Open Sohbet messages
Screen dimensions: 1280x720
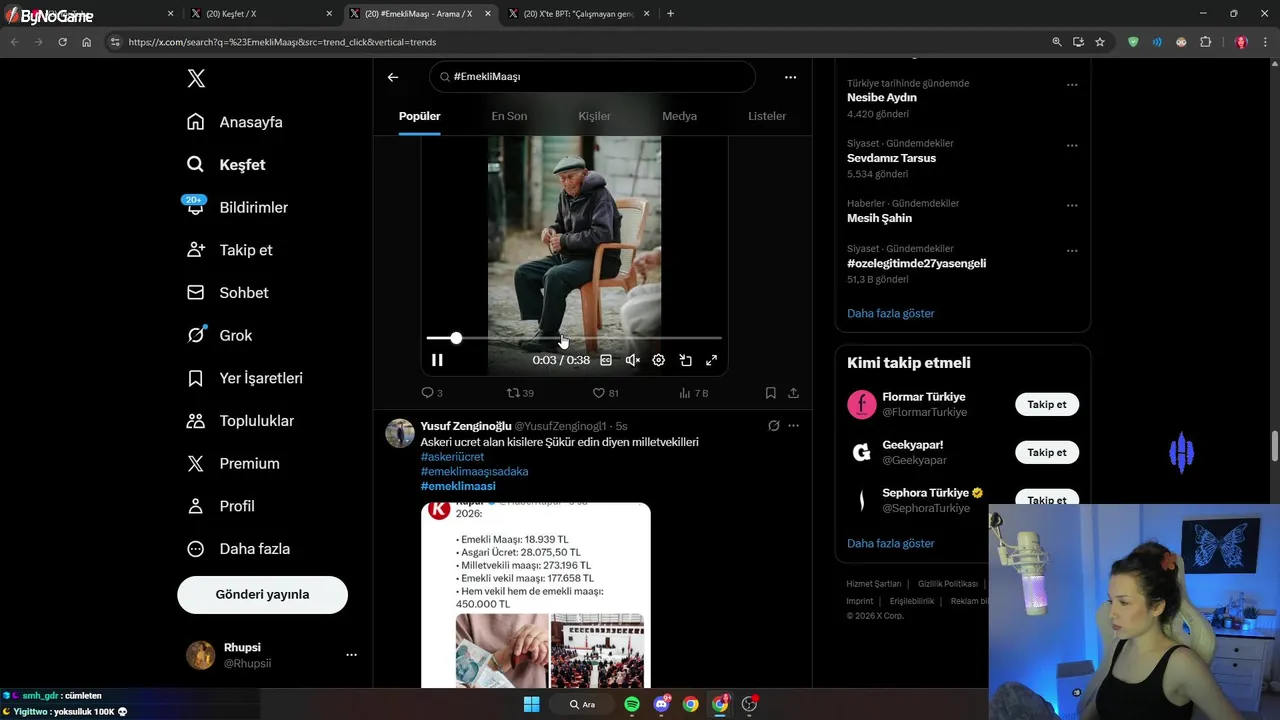coord(227,293)
